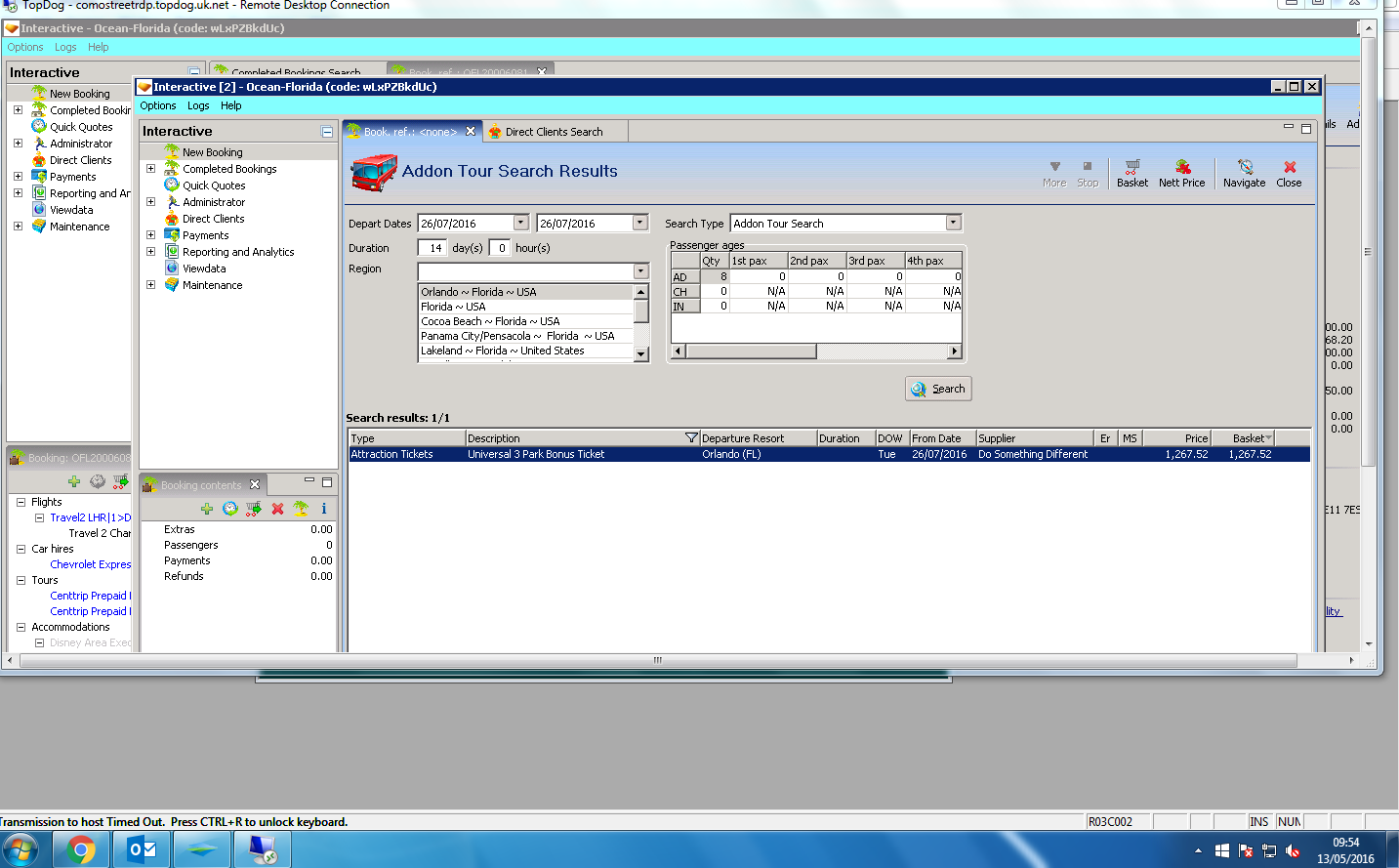Click the Duration hours input field
1399x868 pixels.
(500, 248)
